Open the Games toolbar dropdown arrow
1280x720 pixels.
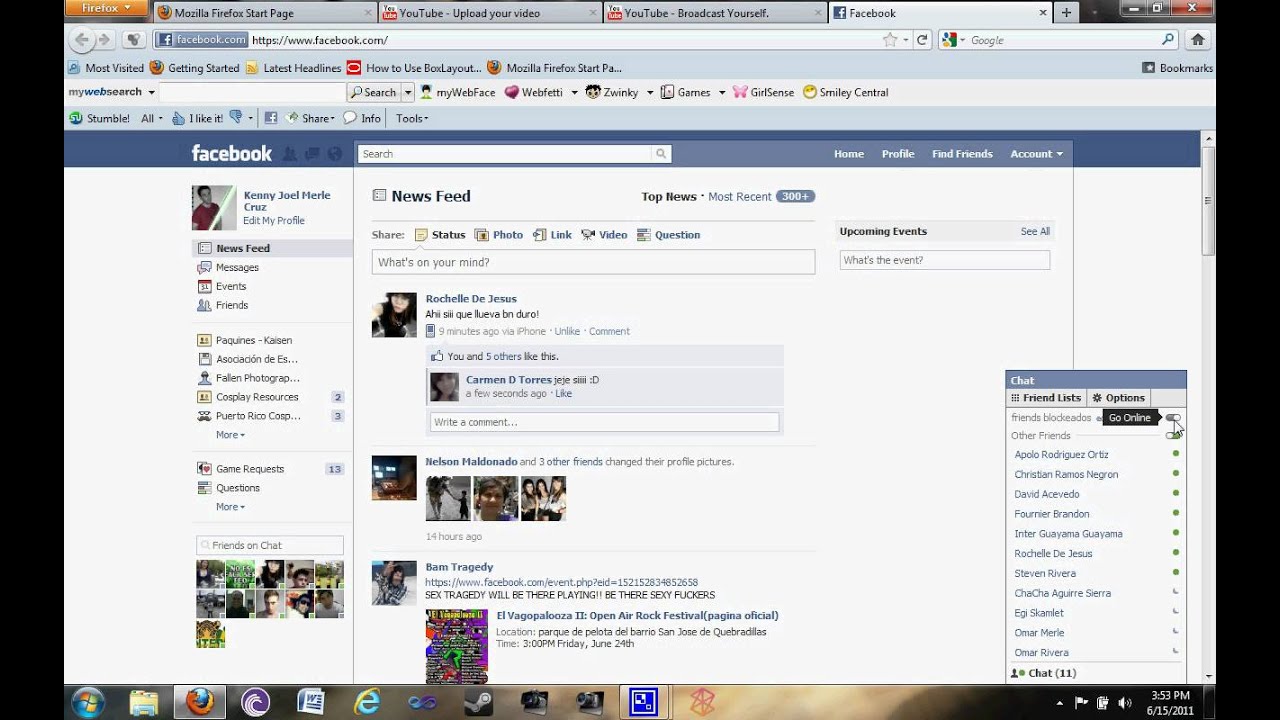(721, 92)
